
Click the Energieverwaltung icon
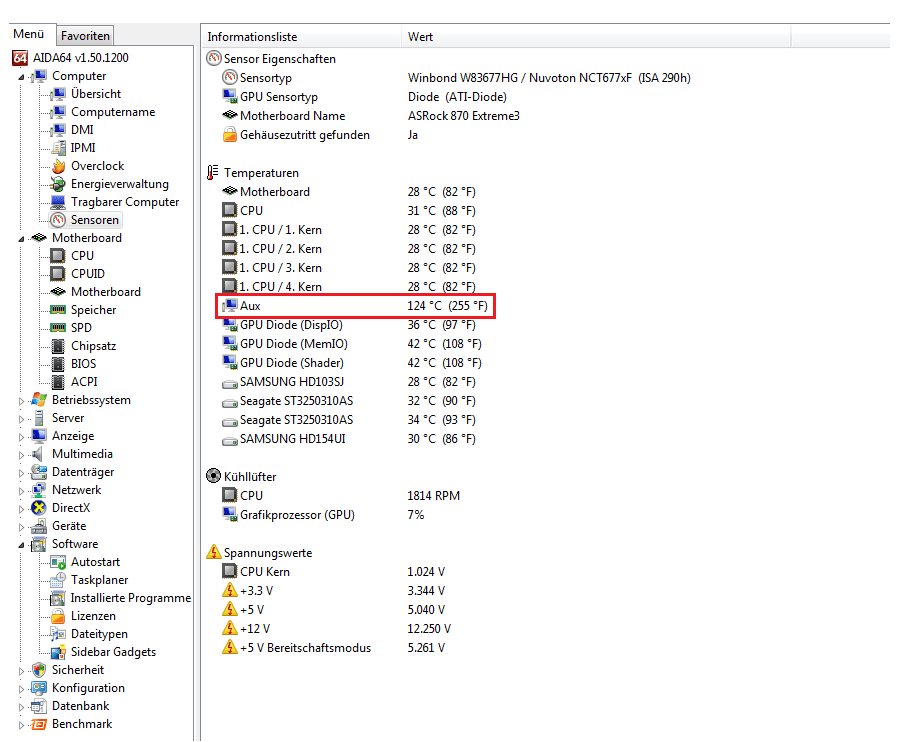[x=58, y=184]
